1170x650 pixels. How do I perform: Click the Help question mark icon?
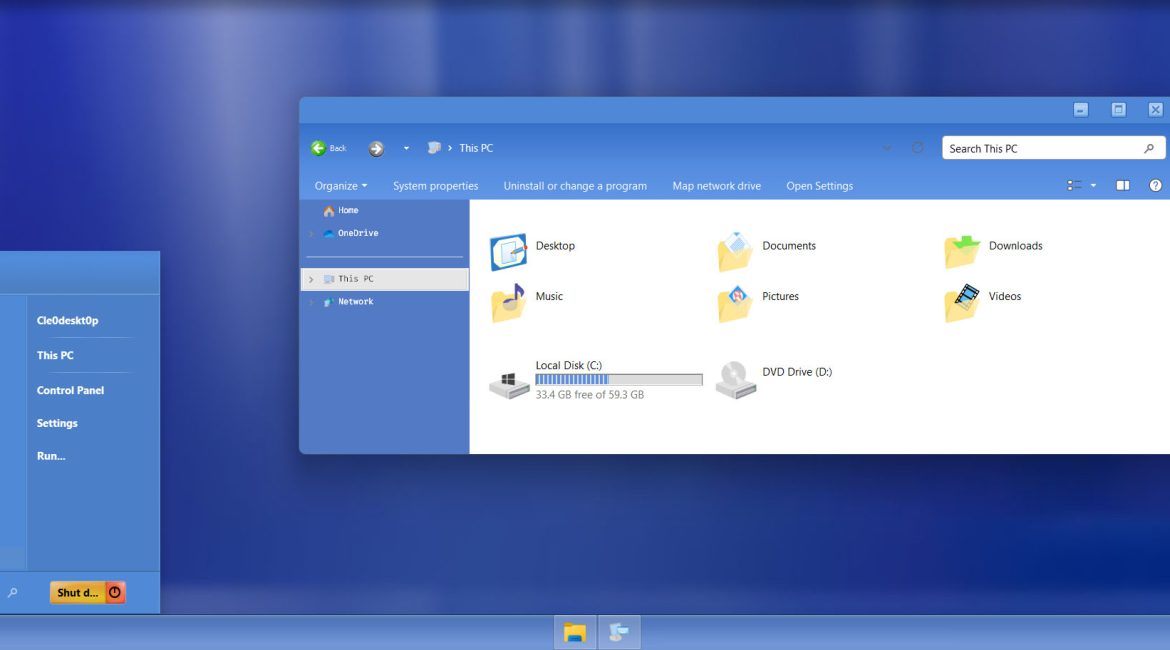[1155, 185]
